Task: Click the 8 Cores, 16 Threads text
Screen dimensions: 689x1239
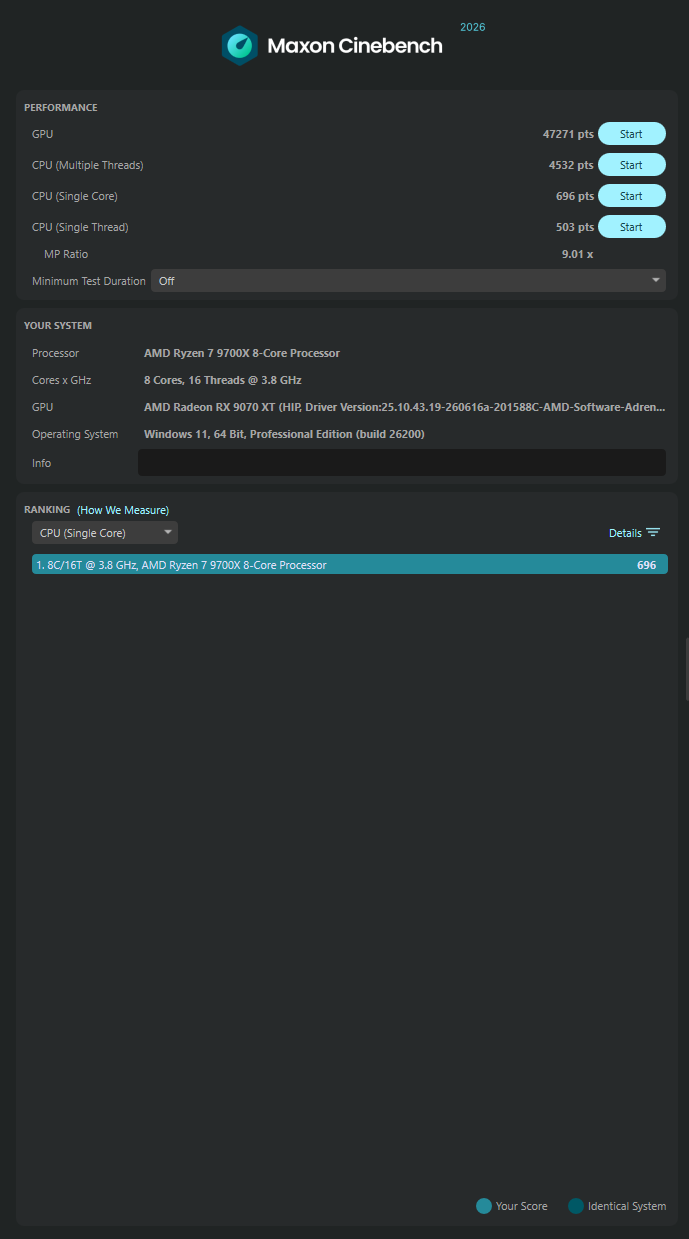Action: click(x=223, y=380)
